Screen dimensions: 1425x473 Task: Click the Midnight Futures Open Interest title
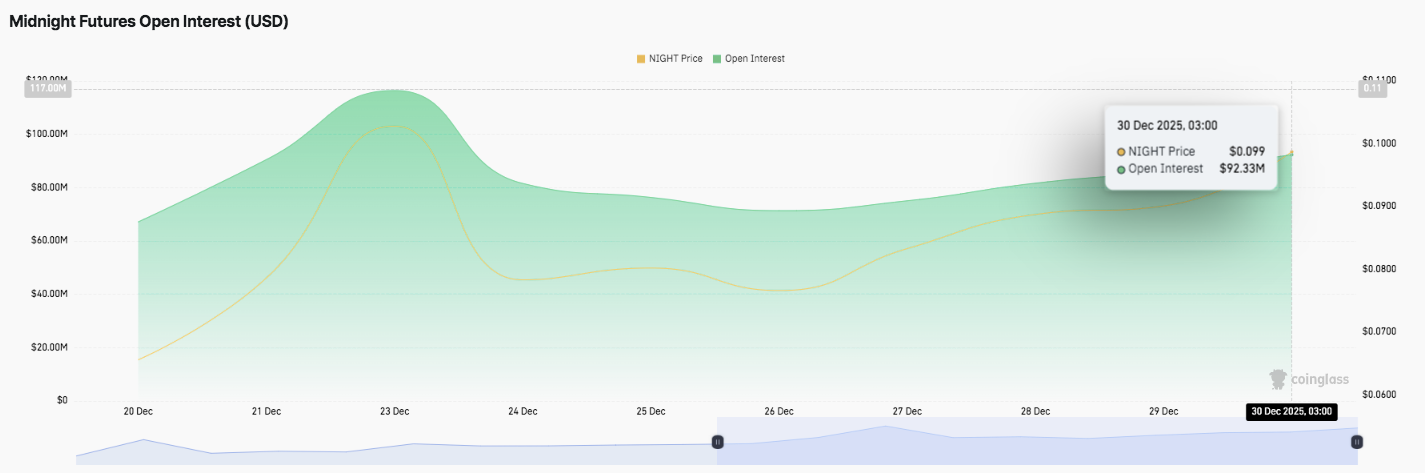[149, 21]
